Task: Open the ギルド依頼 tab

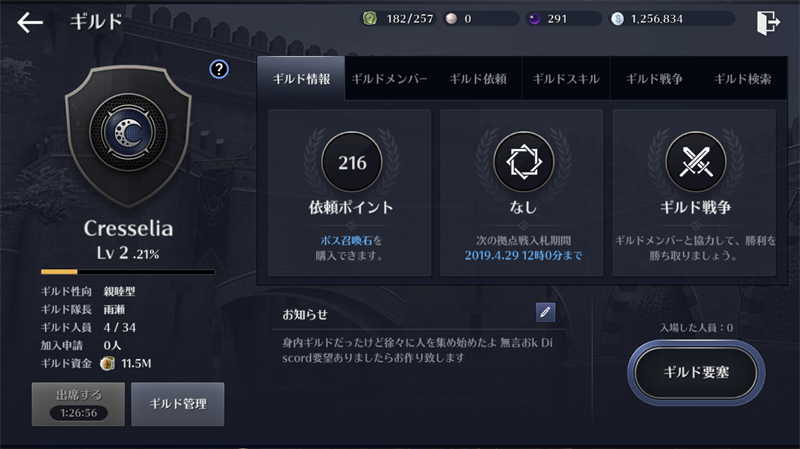Action: tap(478, 79)
